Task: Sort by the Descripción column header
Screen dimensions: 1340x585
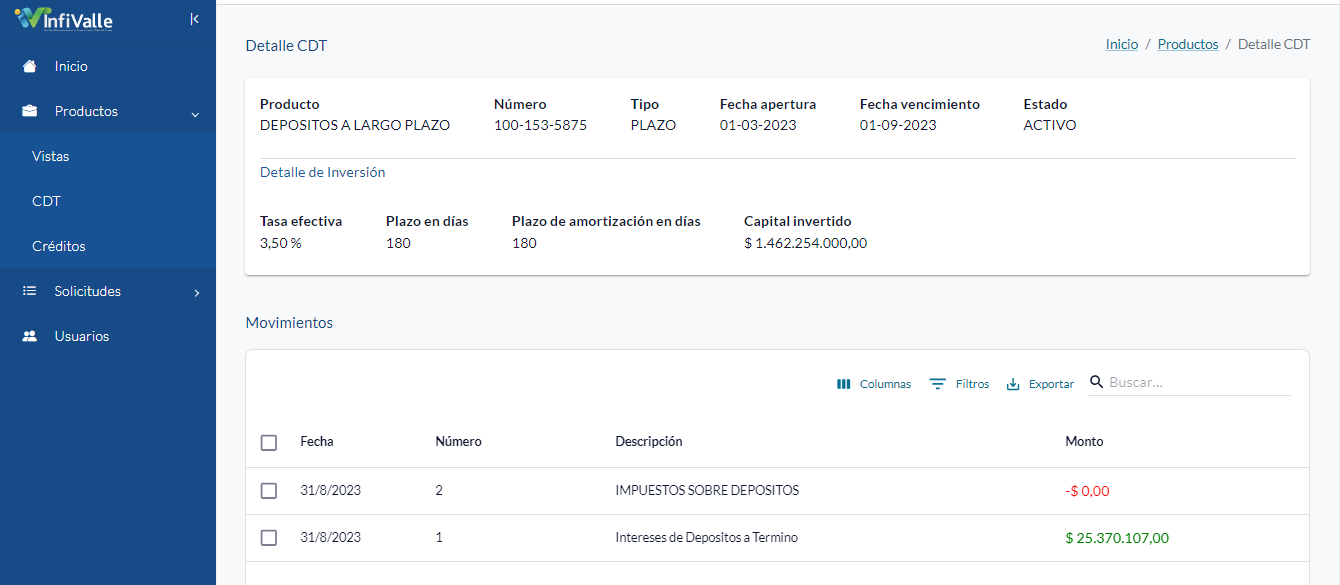Action: tap(649, 441)
